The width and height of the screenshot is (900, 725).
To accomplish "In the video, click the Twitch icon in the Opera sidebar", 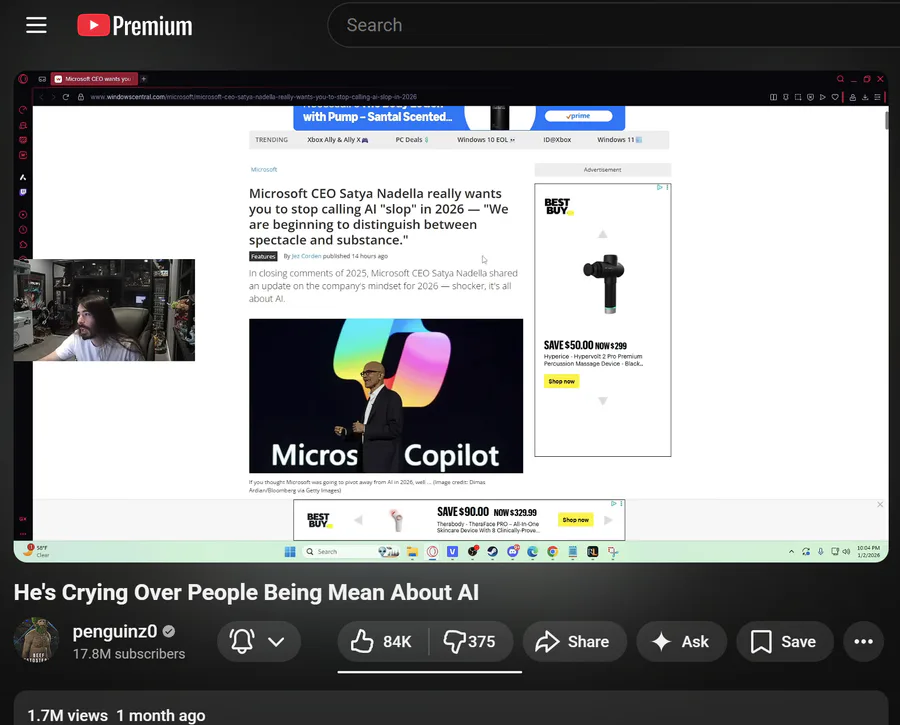I will 23,192.
